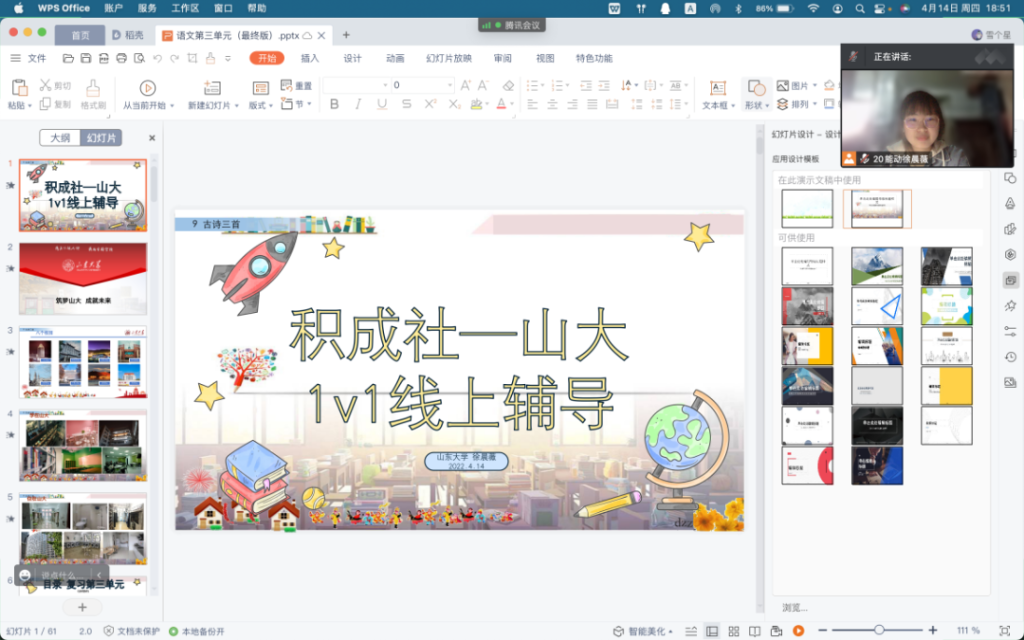
Task: Click orange slideshow play icon in status bar
Action: 798,631
